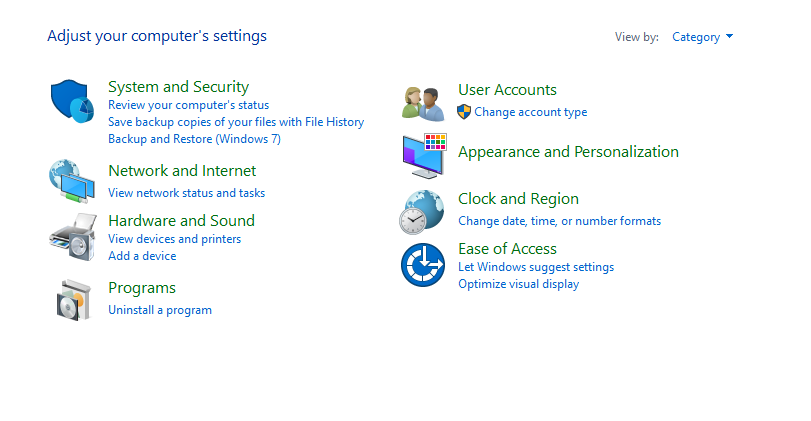Click the dropdown arrow next to Category

[729, 36]
